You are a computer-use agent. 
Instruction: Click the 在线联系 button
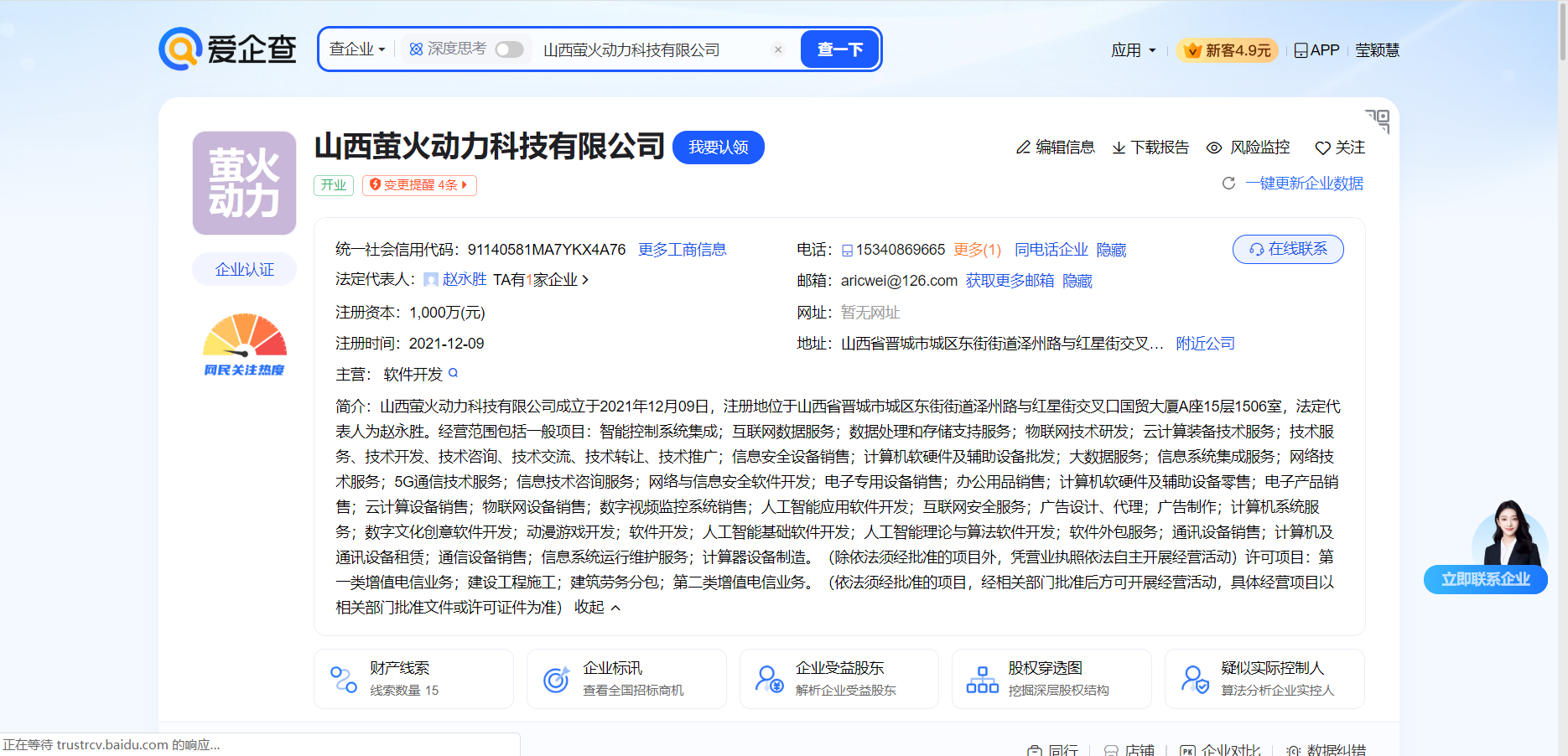pyautogui.click(x=1288, y=249)
